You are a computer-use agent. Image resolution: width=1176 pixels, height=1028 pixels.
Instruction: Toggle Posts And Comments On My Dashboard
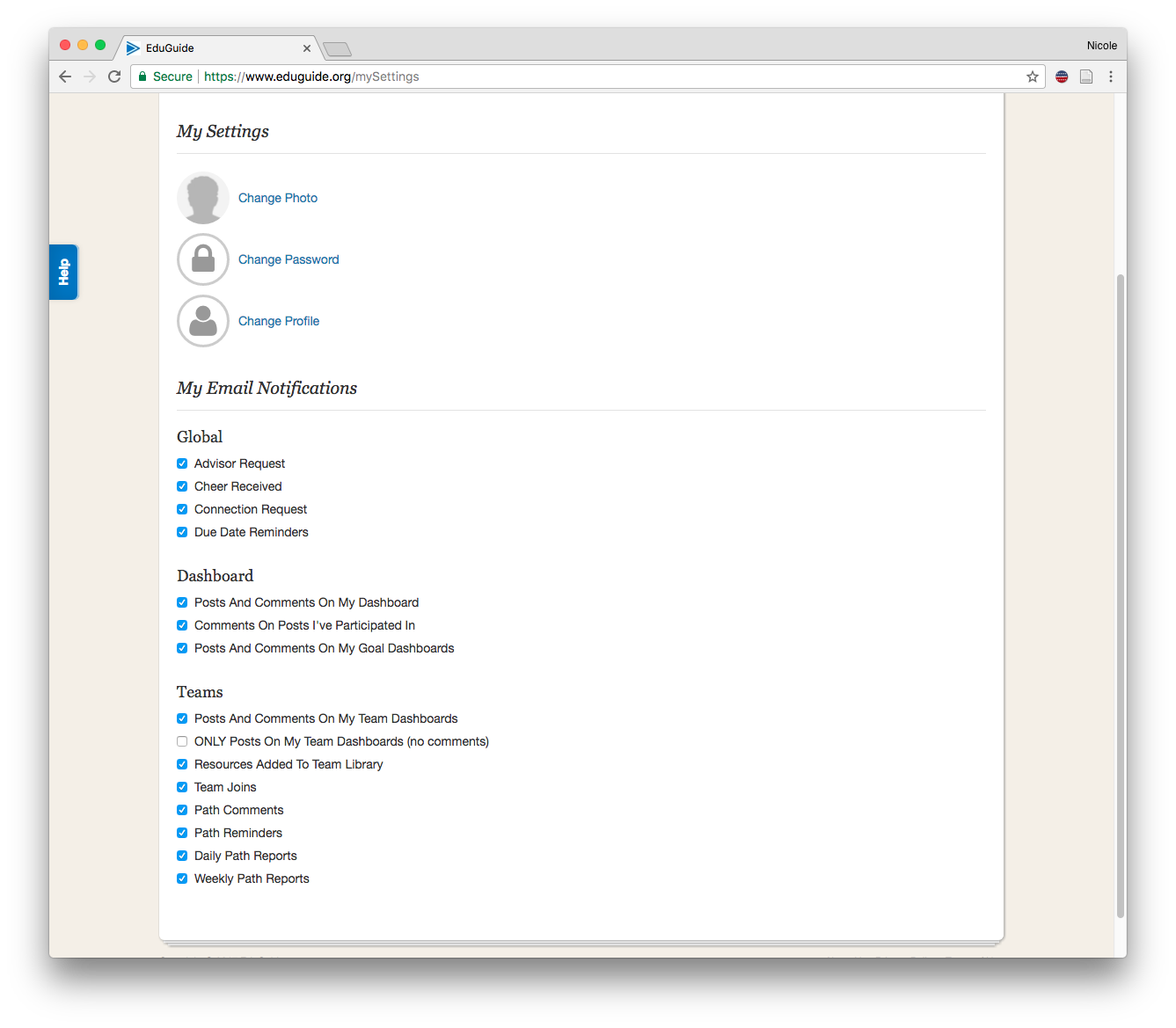point(182,602)
